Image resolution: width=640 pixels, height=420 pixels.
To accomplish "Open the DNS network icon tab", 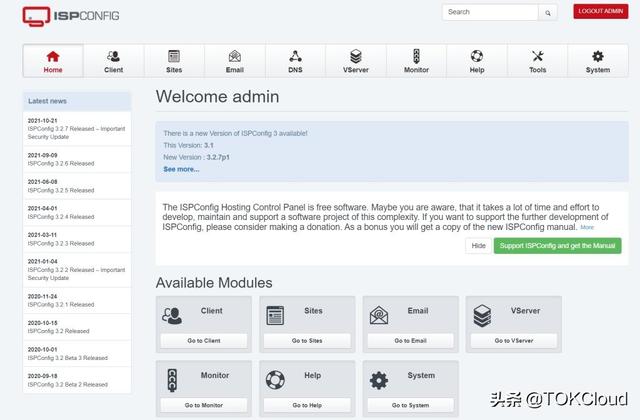I will coord(295,61).
